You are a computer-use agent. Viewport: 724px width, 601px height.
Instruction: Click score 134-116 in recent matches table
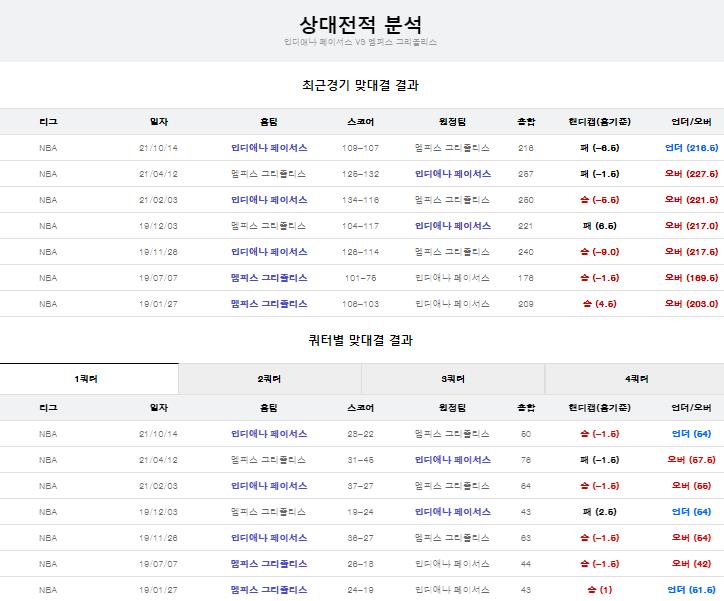pyautogui.click(x=360, y=200)
